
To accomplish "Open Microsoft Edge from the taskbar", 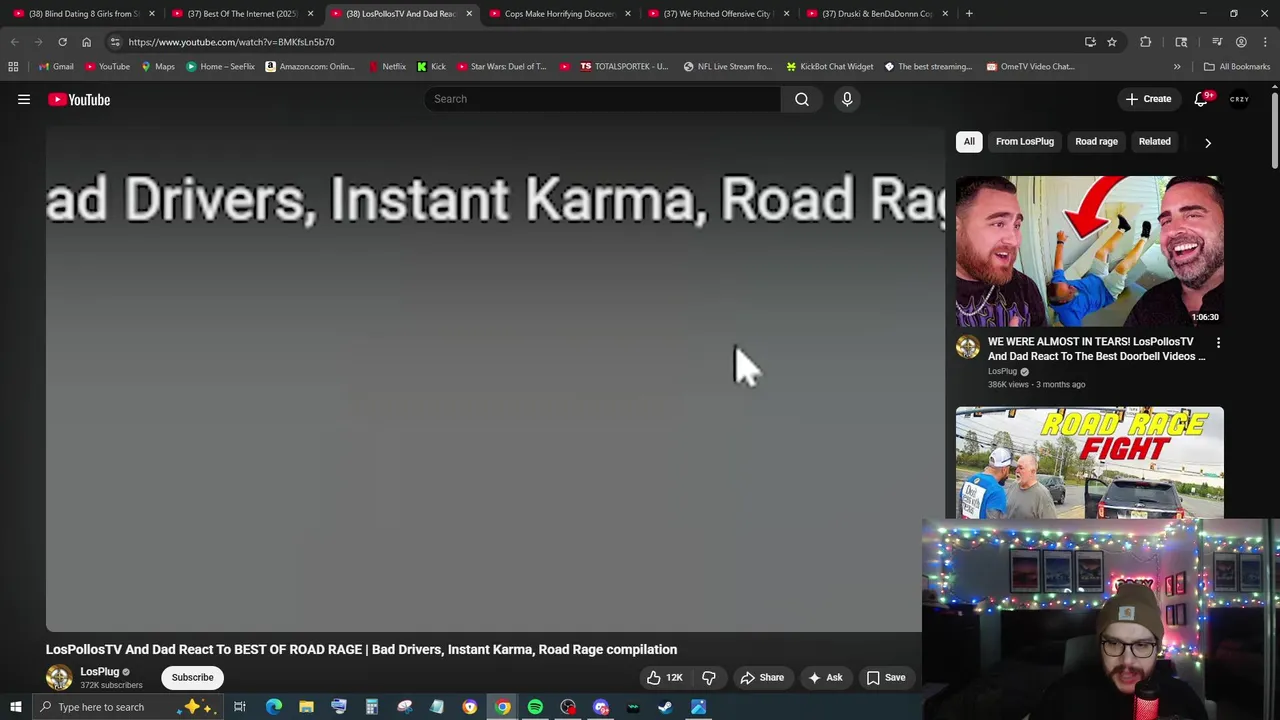I will [273, 707].
